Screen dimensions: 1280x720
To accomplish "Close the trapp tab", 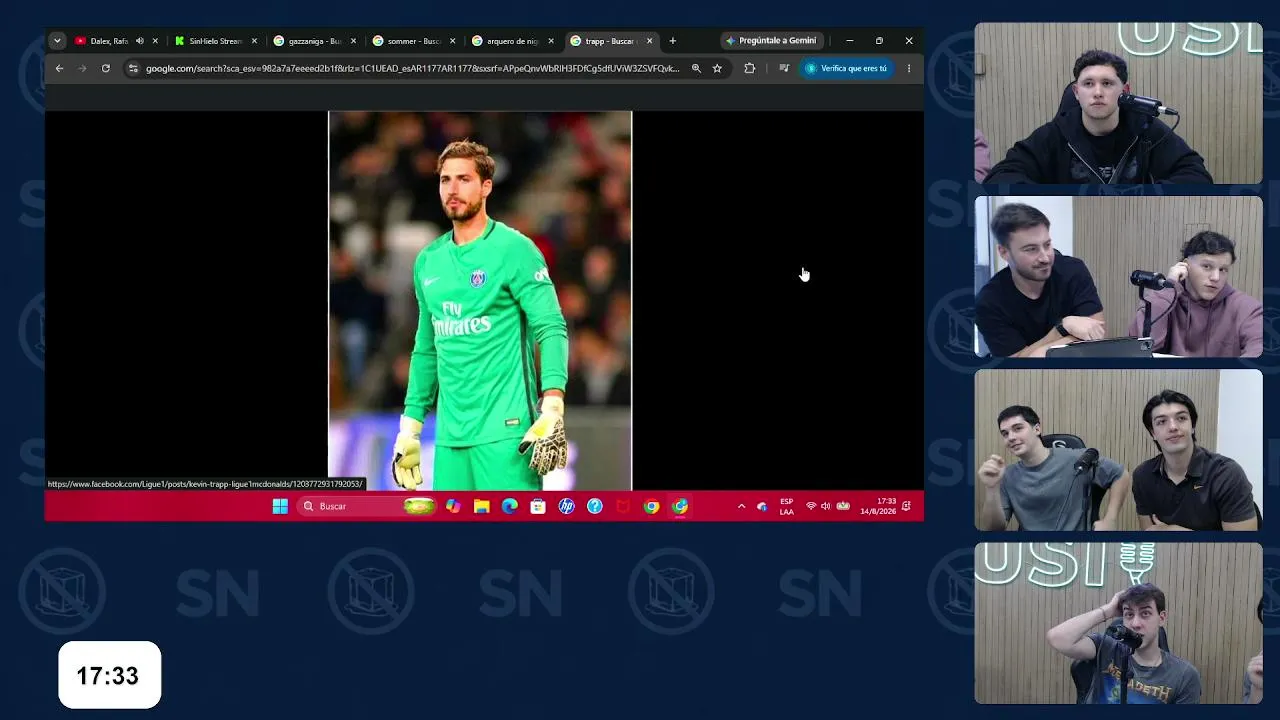I will (x=650, y=41).
